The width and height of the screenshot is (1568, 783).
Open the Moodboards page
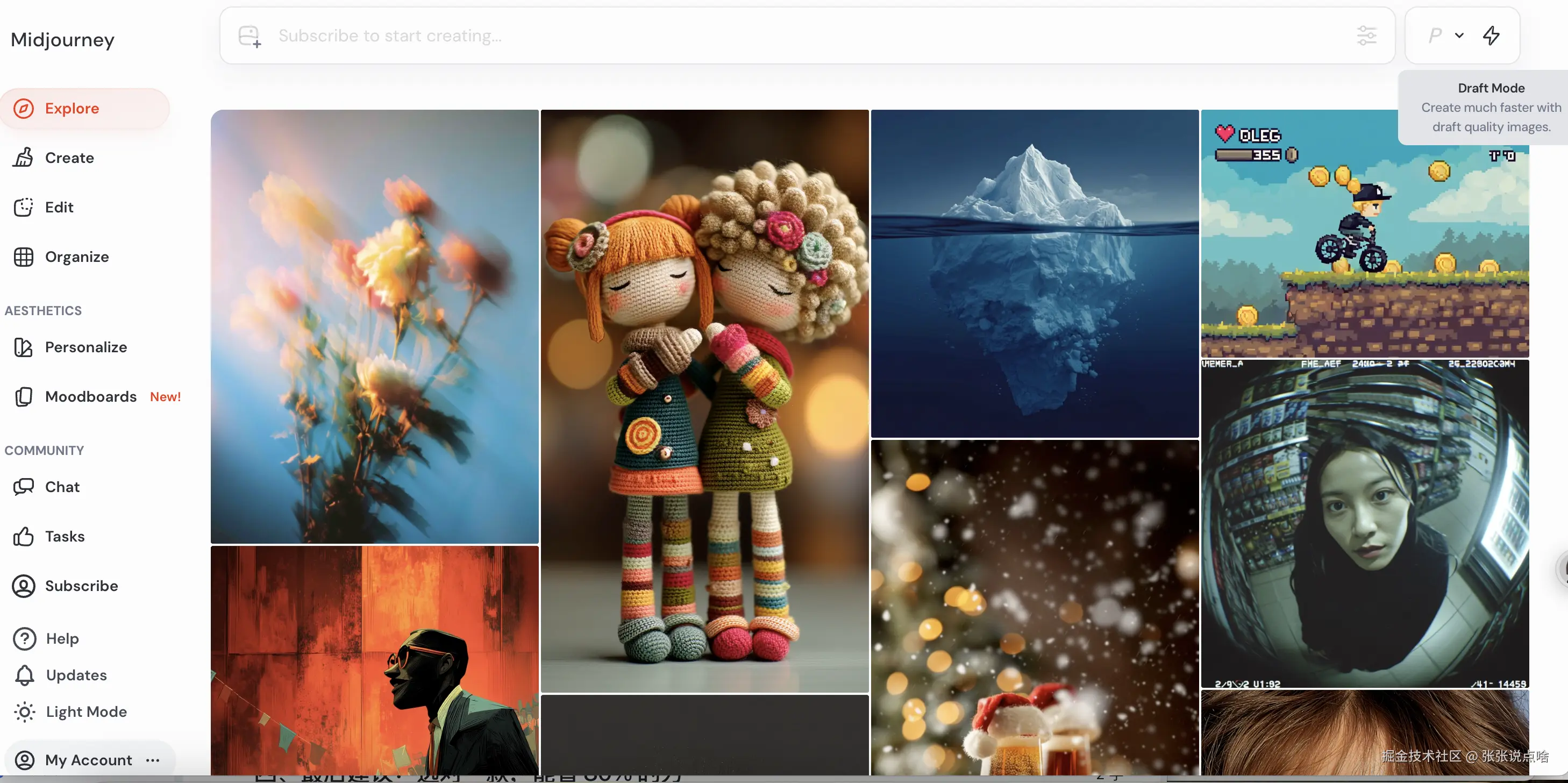[90, 396]
